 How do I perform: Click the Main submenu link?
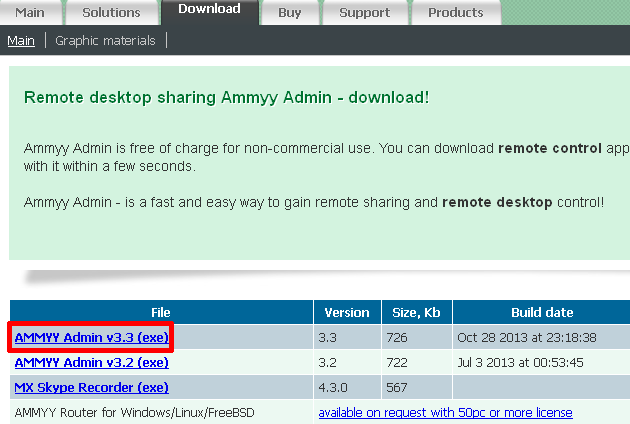coord(21,41)
